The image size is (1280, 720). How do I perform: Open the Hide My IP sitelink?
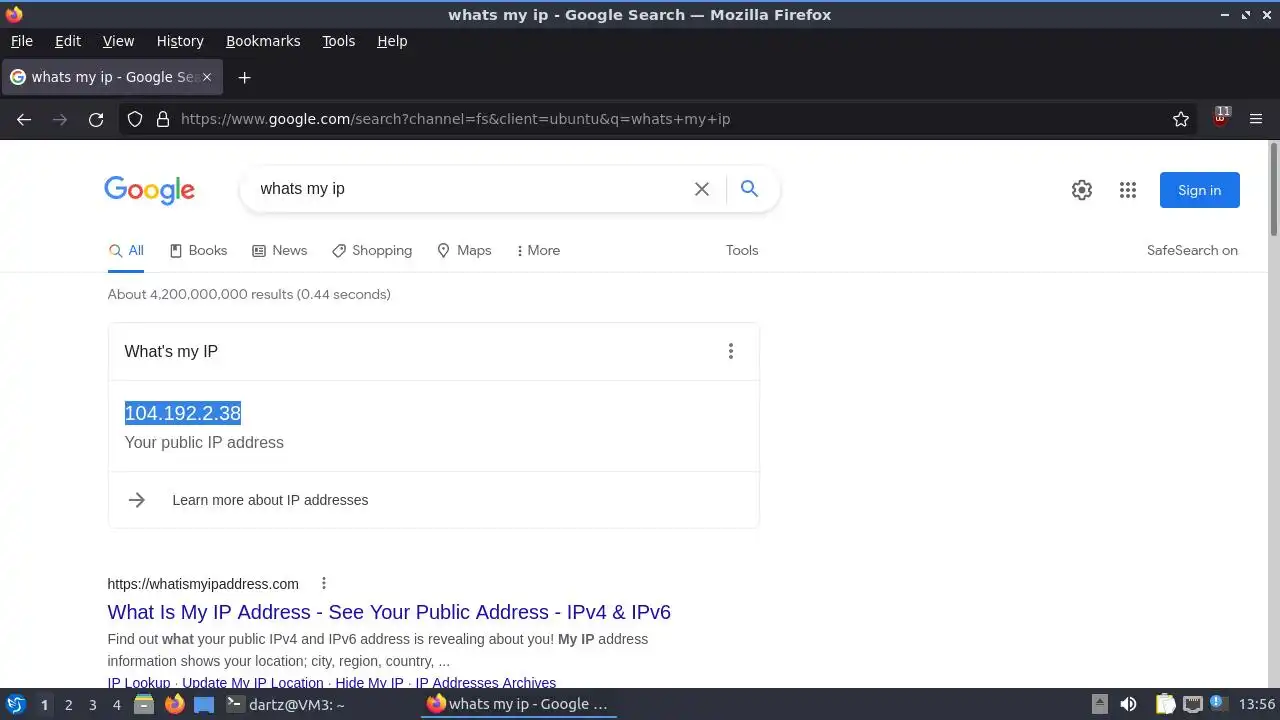point(370,683)
